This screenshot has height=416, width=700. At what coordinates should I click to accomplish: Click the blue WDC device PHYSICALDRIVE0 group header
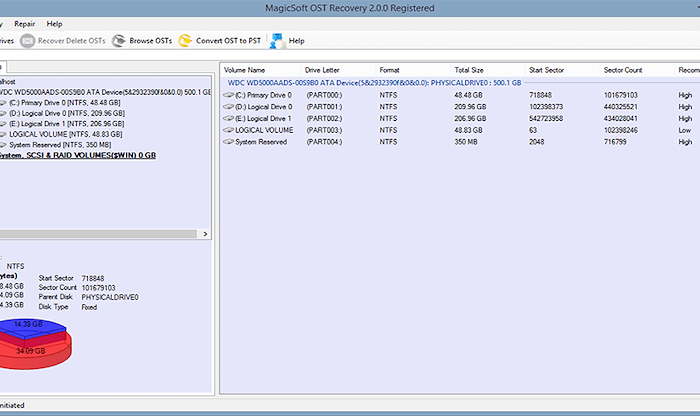[374, 83]
